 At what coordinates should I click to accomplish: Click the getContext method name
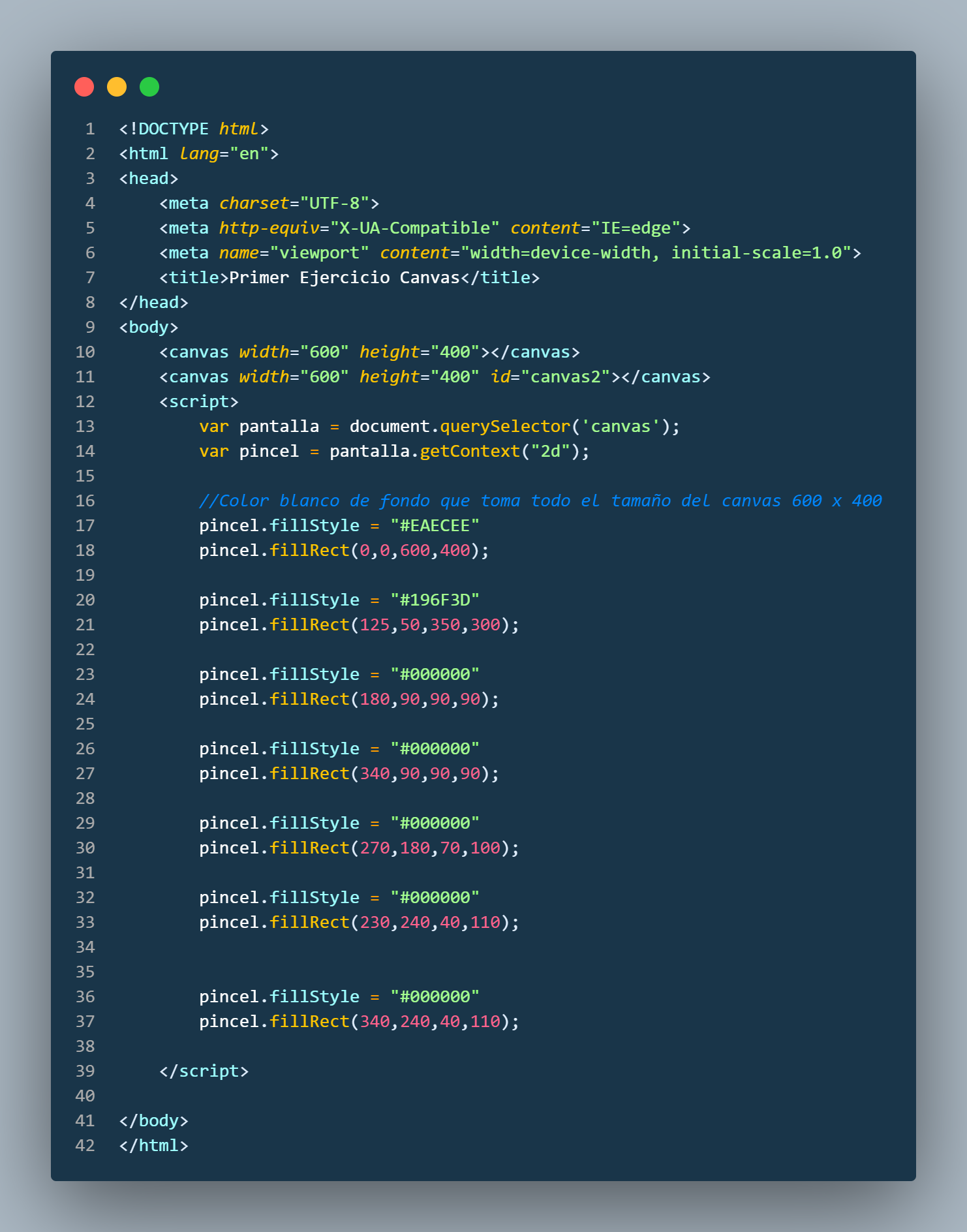pyautogui.click(x=470, y=451)
